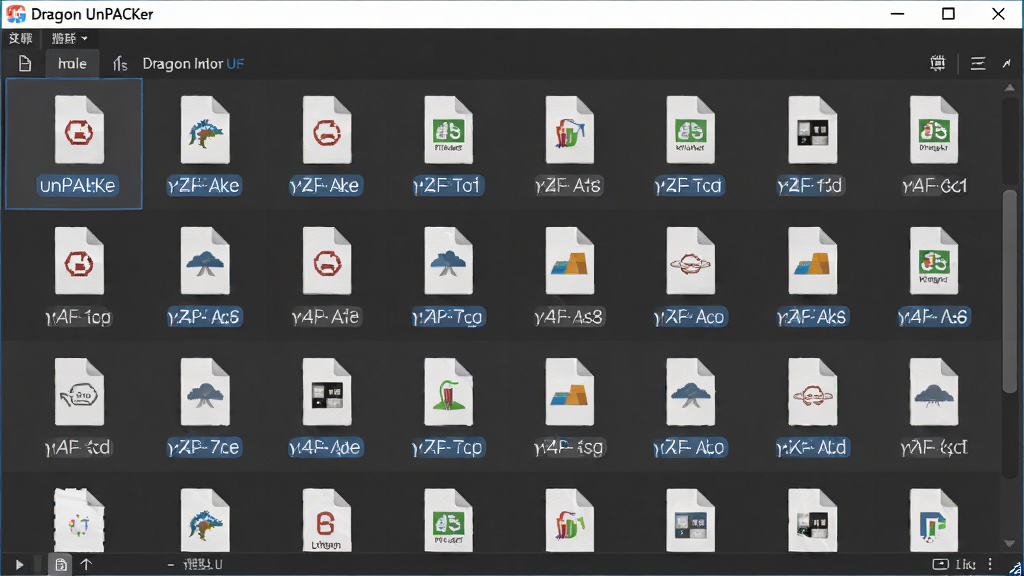Click the vertical dots icon in status bar
The image size is (1024, 576).
tap(990, 564)
